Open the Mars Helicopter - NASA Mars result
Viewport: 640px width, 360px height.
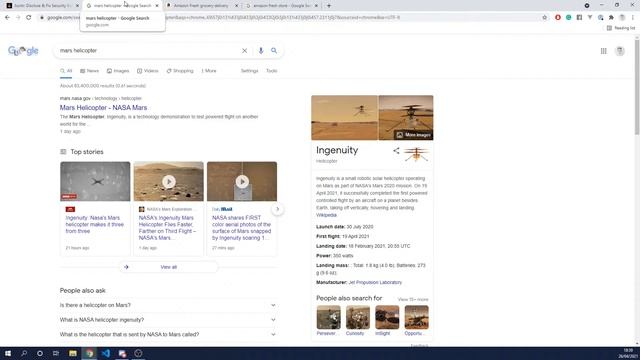103,108
